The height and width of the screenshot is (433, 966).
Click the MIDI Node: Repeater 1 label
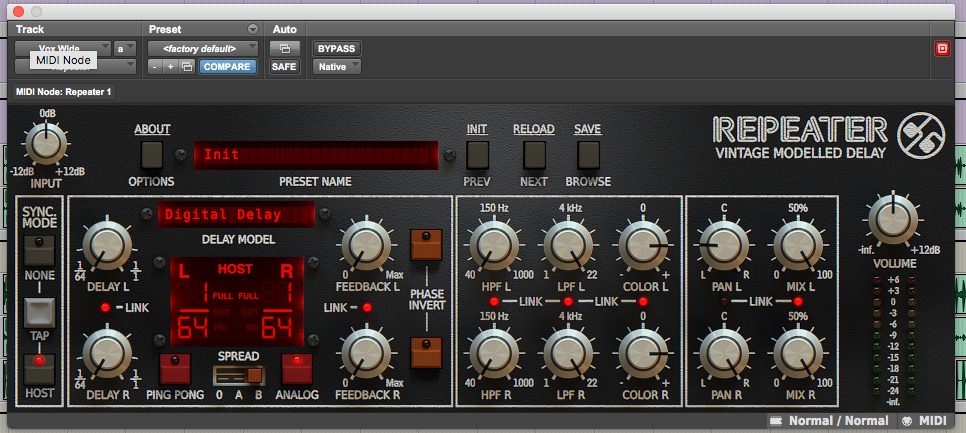coord(64,92)
